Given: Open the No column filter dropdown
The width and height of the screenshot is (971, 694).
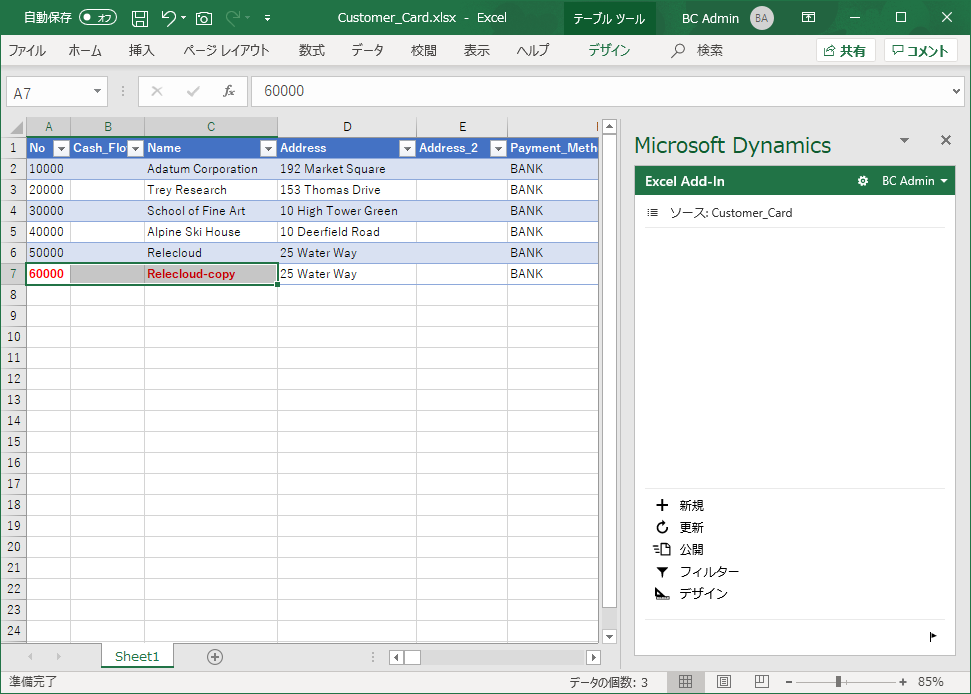Looking at the screenshot, I should 61,149.
